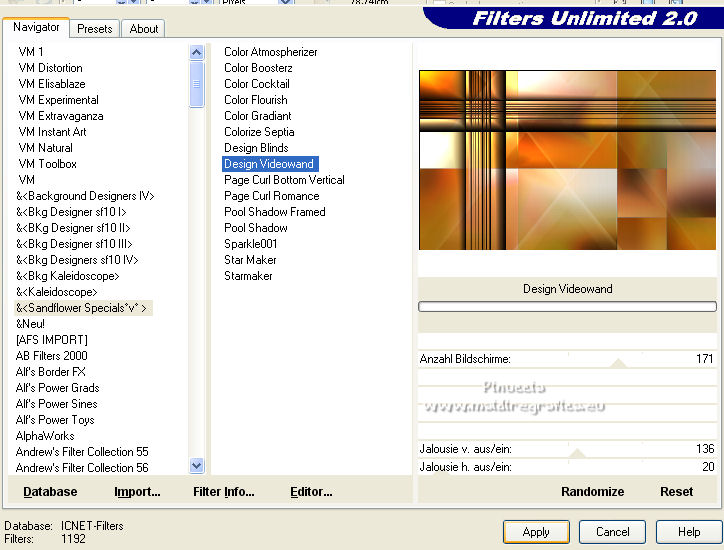Select [AFS IMPORT] category

pos(51,340)
